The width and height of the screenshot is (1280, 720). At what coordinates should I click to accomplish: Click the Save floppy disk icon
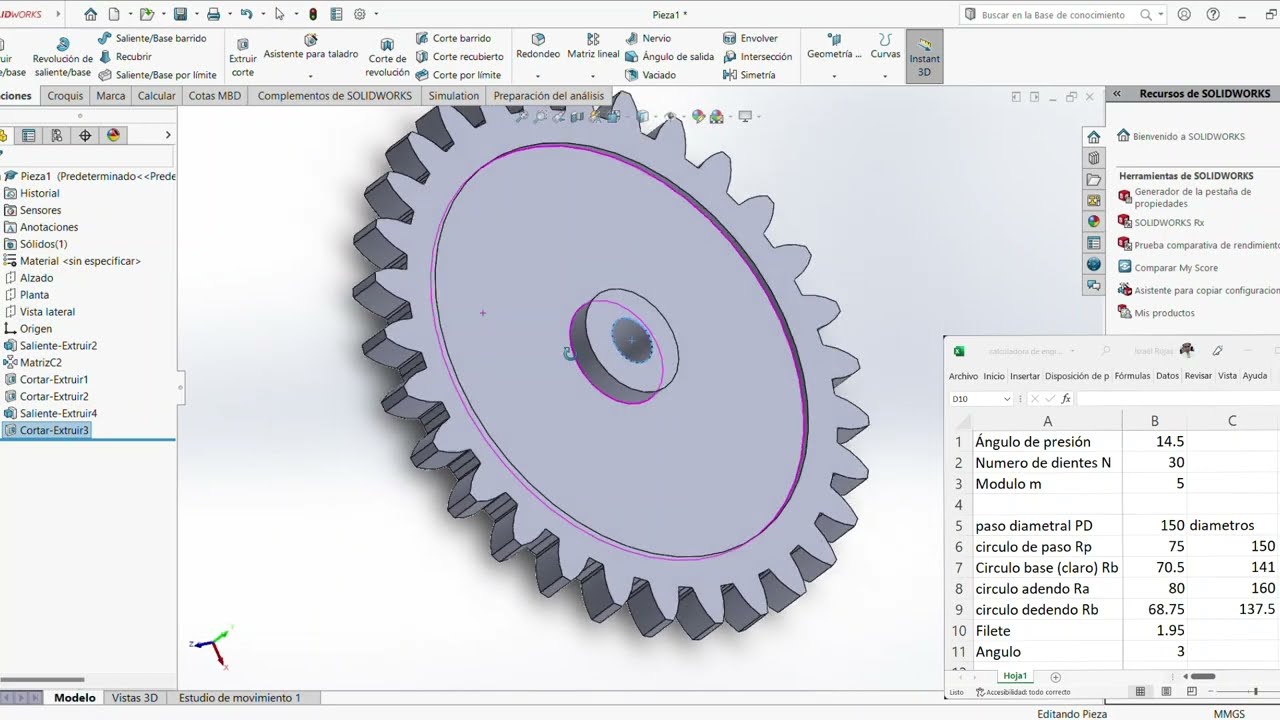(x=180, y=14)
